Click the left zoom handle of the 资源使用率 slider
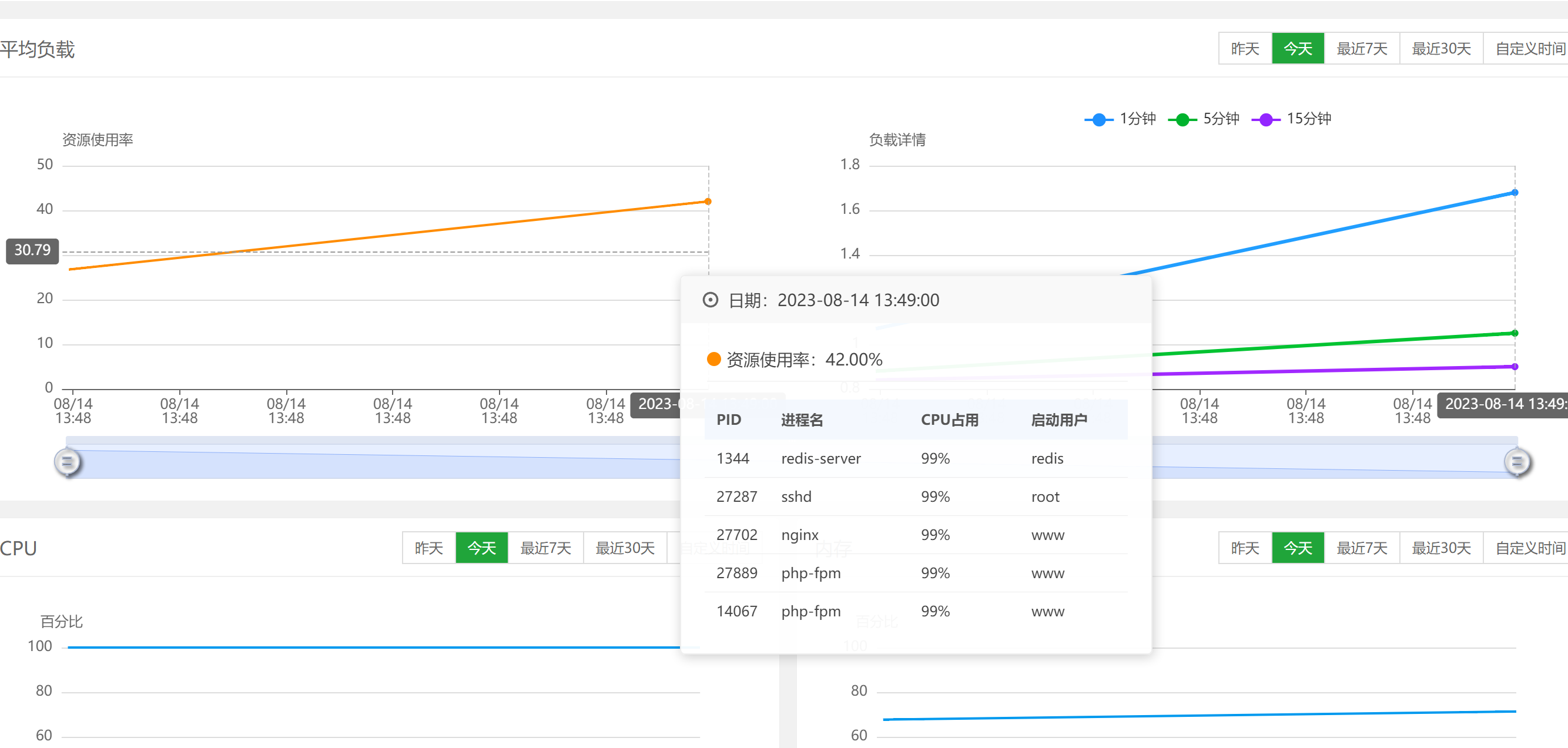The width and height of the screenshot is (1568, 748). (68, 462)
